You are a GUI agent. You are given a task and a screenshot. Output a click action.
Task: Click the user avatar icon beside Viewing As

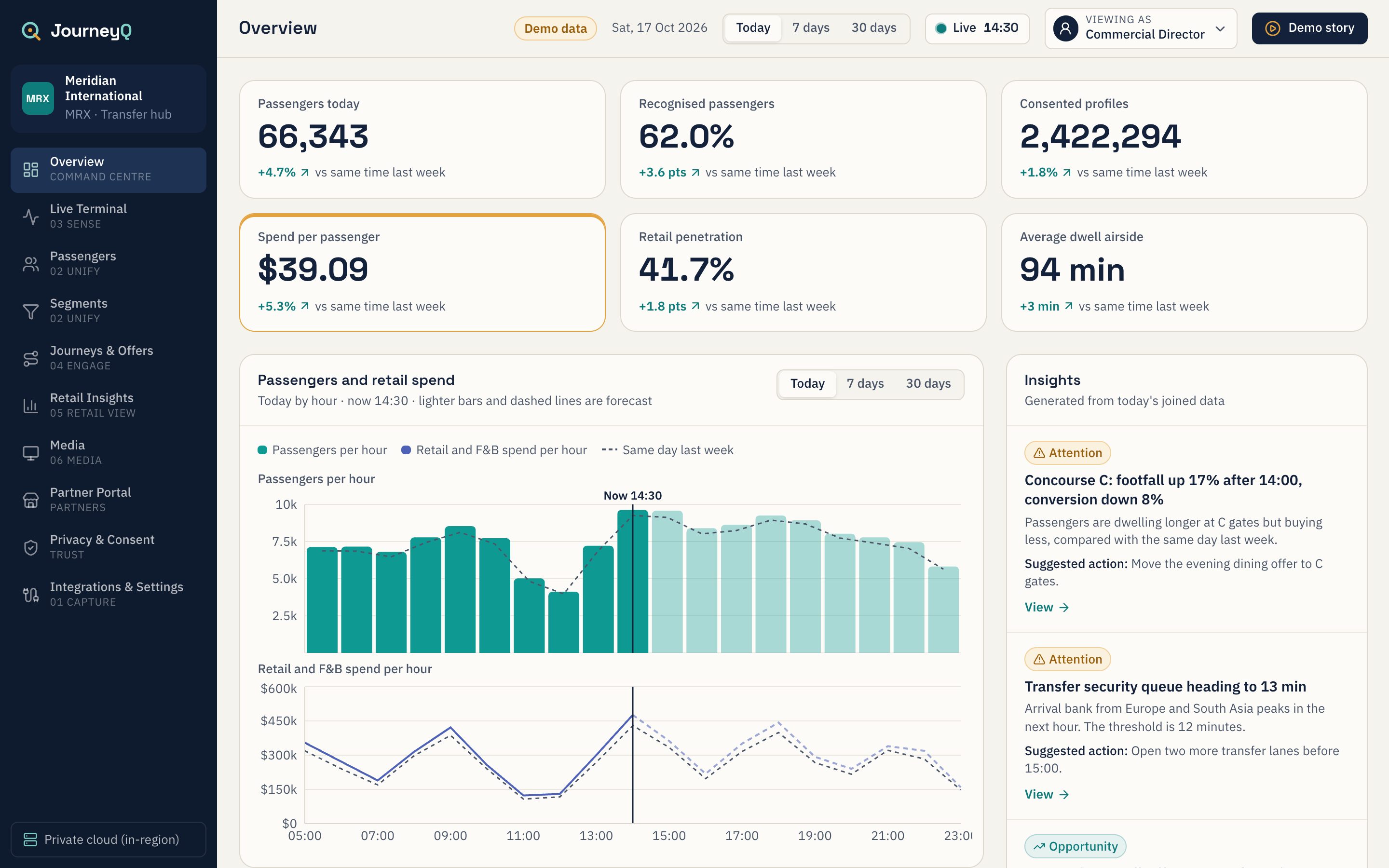(1065, 28)
